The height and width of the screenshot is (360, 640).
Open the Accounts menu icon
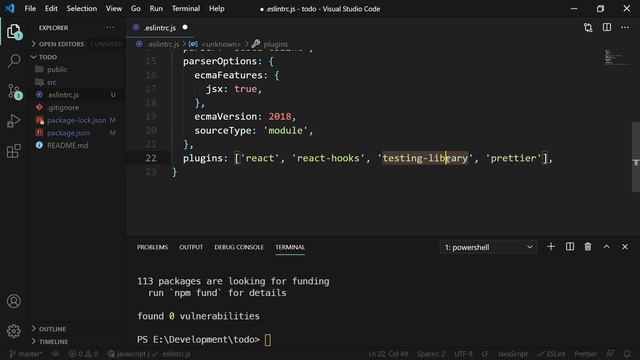[x=13, y=301]
